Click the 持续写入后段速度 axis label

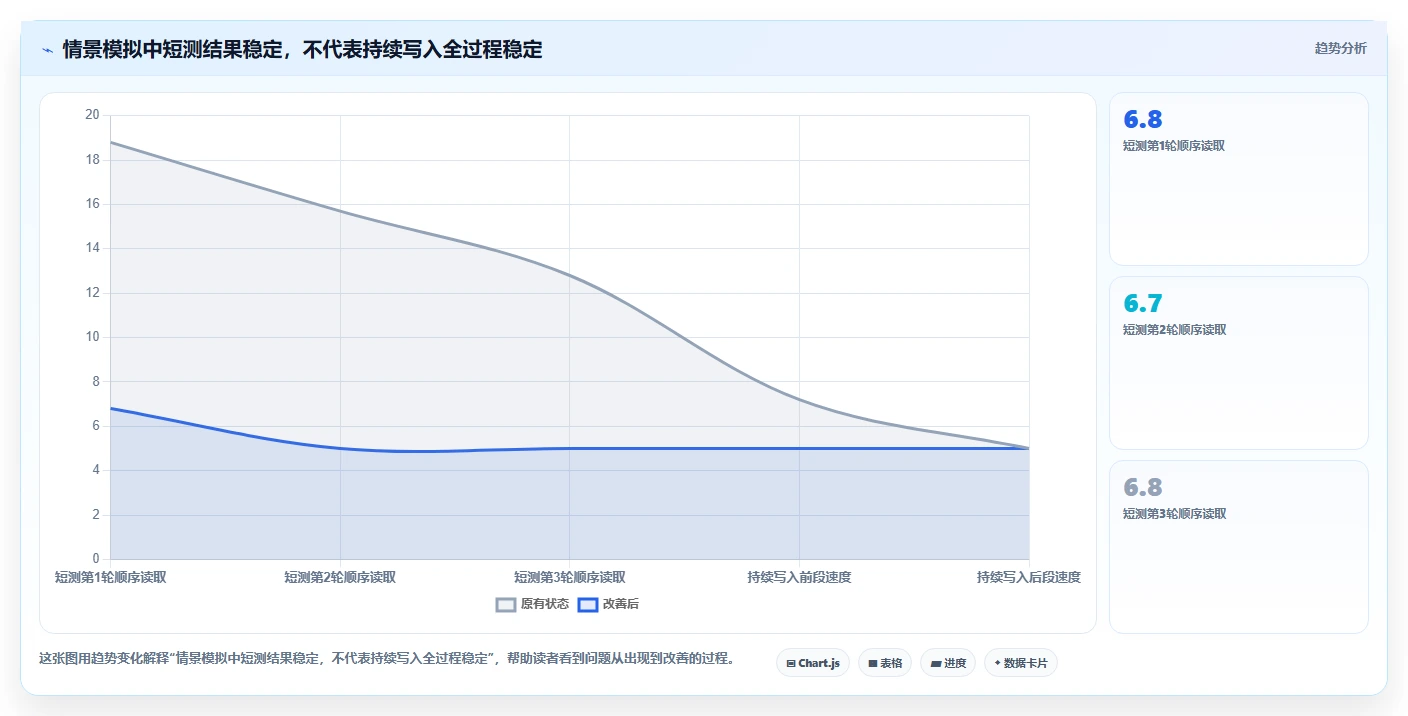pyautogui.click(x=1029, y=577)
